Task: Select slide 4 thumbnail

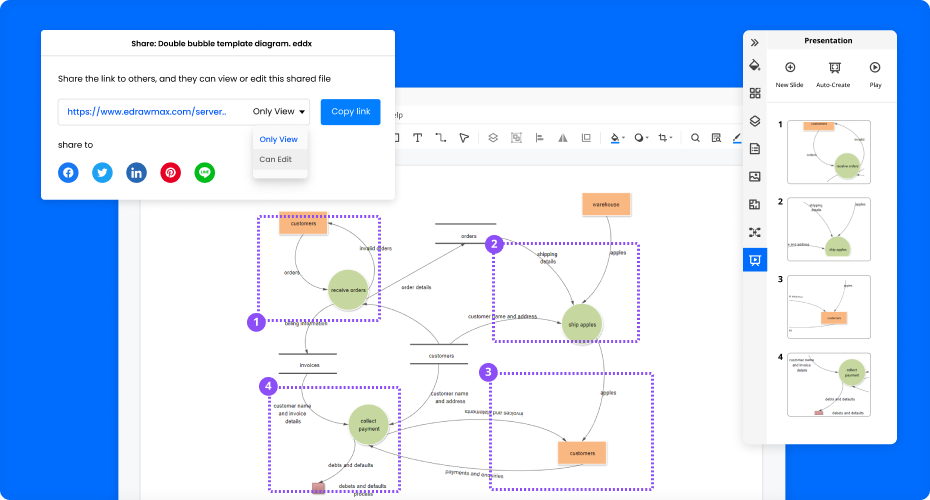Action: (x=829, y=384)
